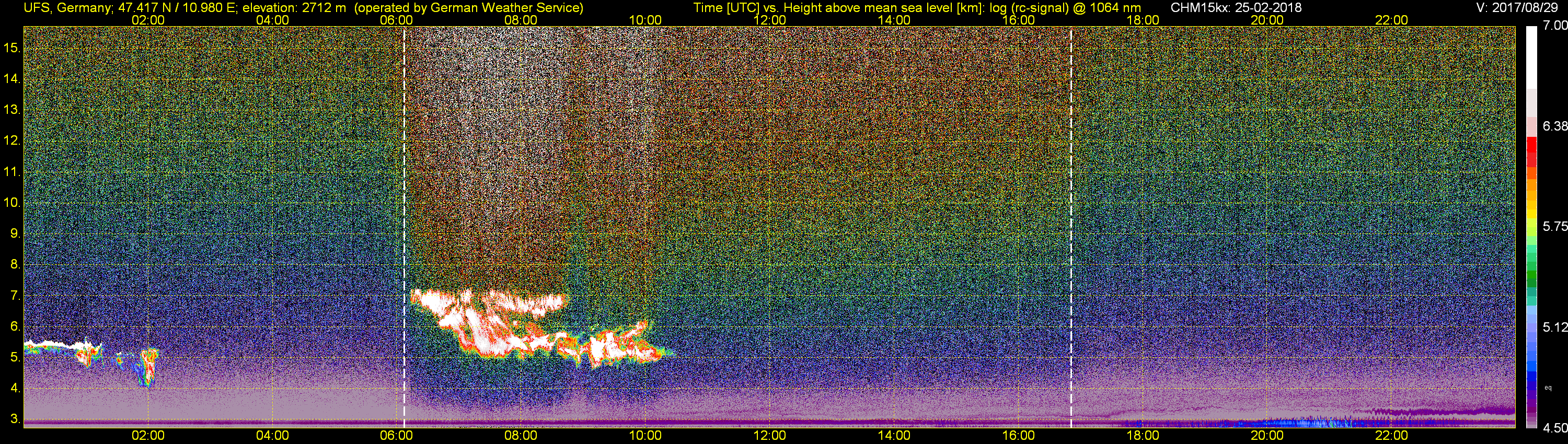Click the white dashed vertical marker before 17:00
The height and width of the screenshot is (444, 1568).
click(x=1071, y=226)
